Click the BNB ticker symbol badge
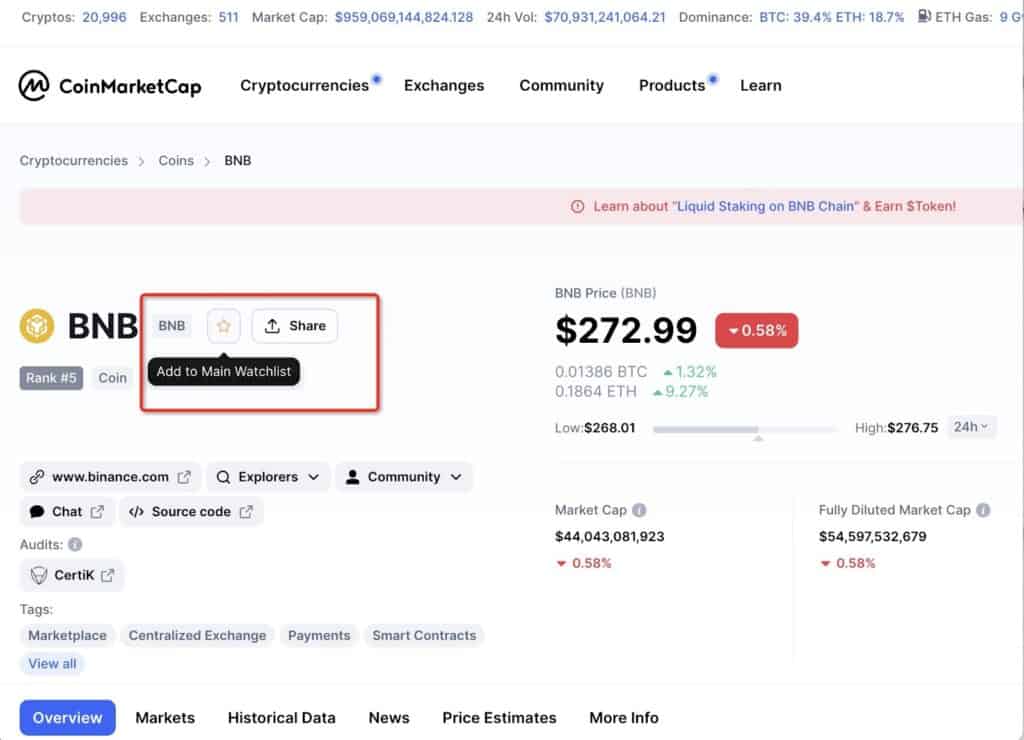Image resolution: width=1024 pixels, height=740 pixels. coord(172,326)
